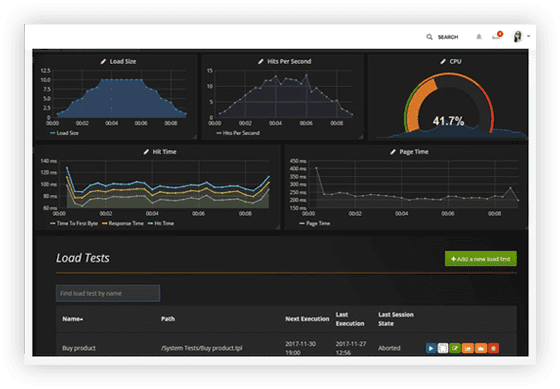560x389 pixels.
Task: Sort by Next Execution column header
Action: (307, 319)
